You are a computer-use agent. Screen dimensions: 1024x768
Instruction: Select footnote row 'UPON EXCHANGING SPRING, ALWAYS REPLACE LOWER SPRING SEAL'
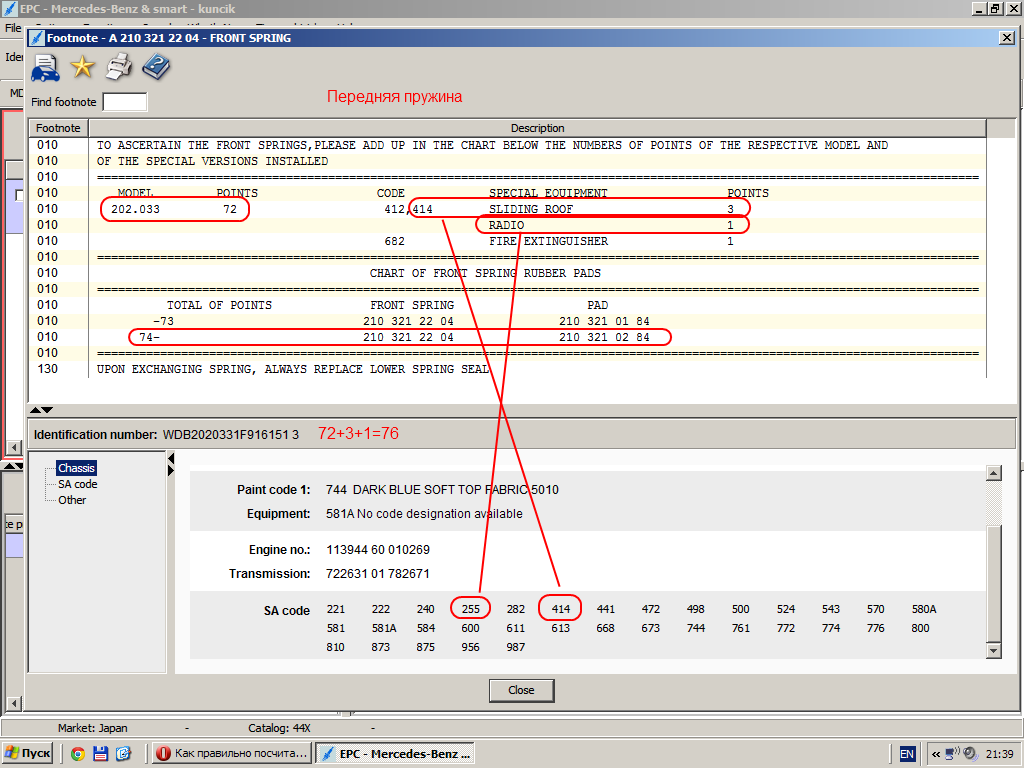507,369
